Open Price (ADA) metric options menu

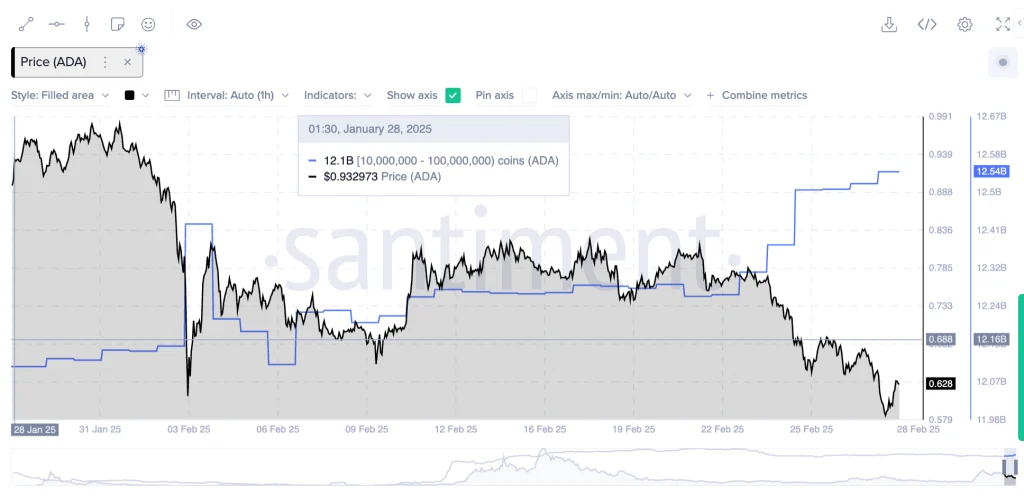pyautogui.click(x=104, y=62)
